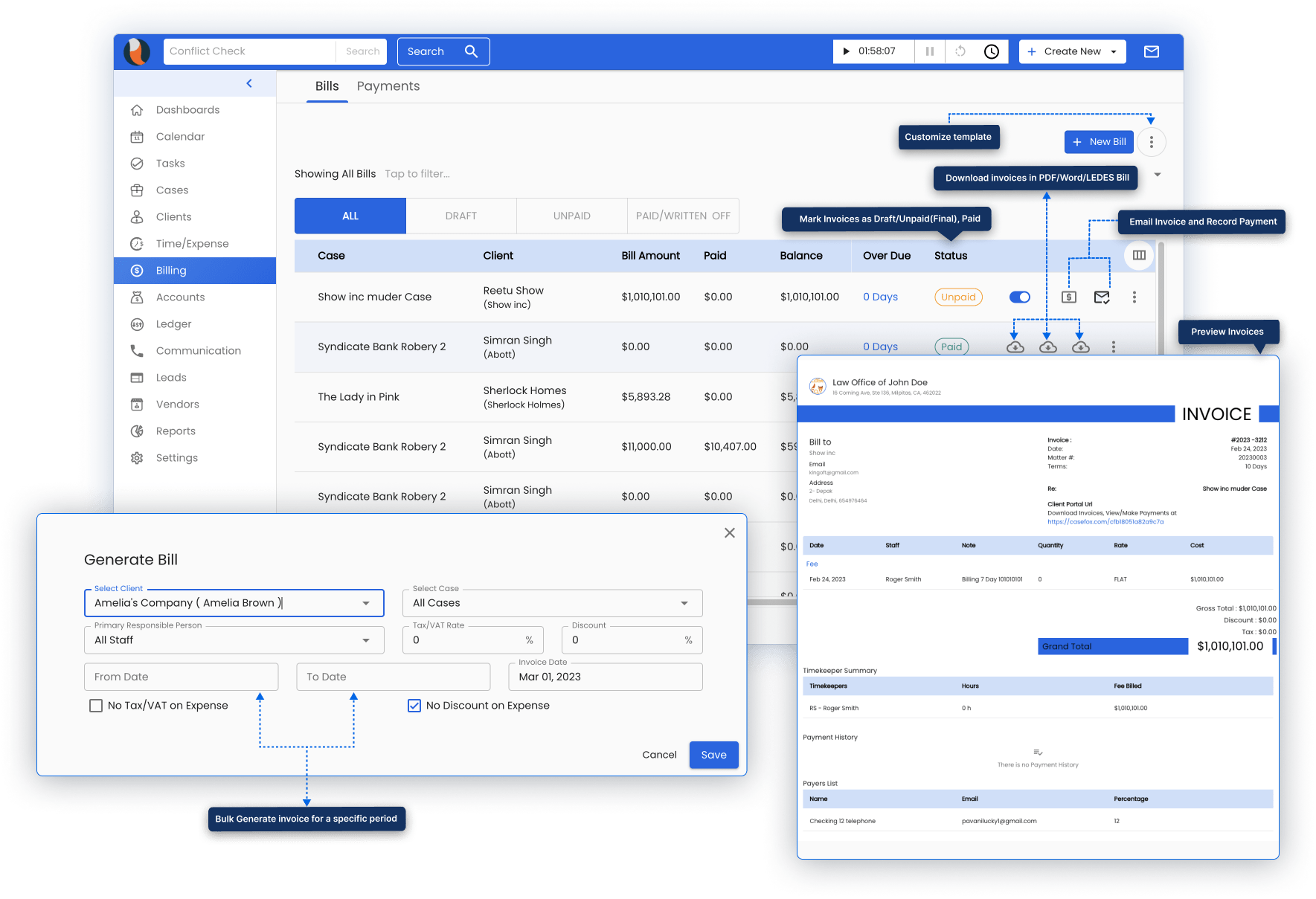Uncheck No Discount on Expense
1316x899 pixels.
coord(414,705)
